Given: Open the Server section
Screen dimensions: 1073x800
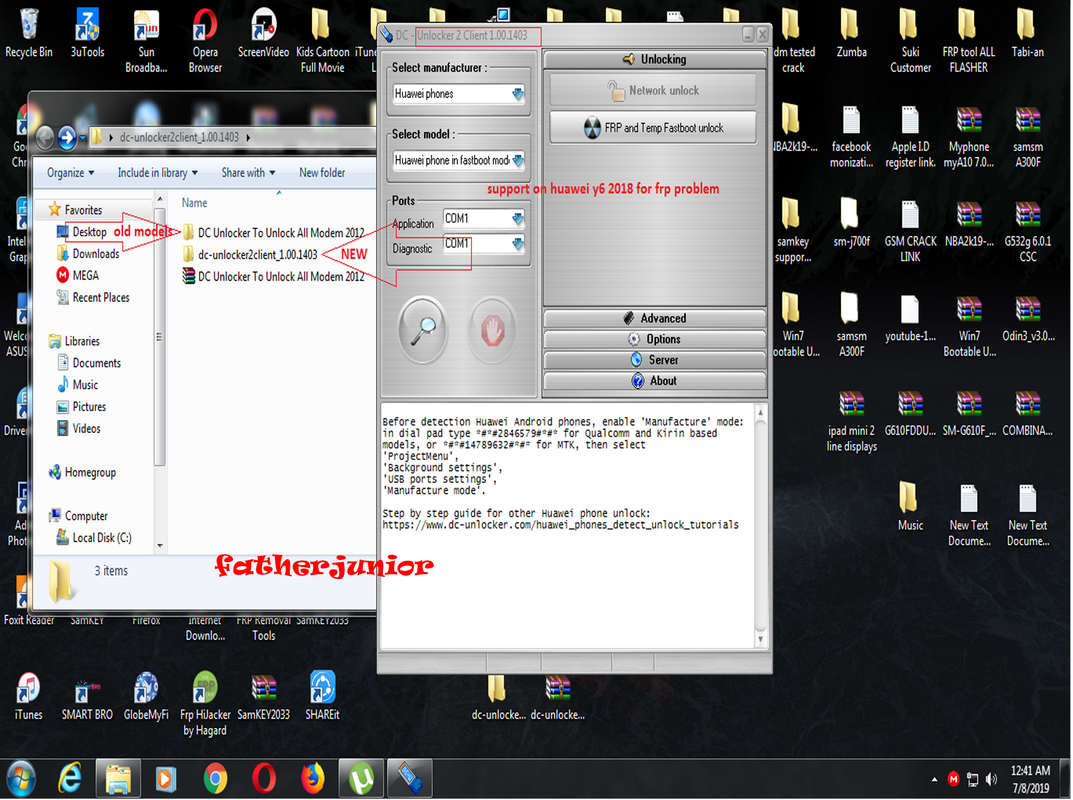Looking at the screenshot, I should [x=655, y=360].
